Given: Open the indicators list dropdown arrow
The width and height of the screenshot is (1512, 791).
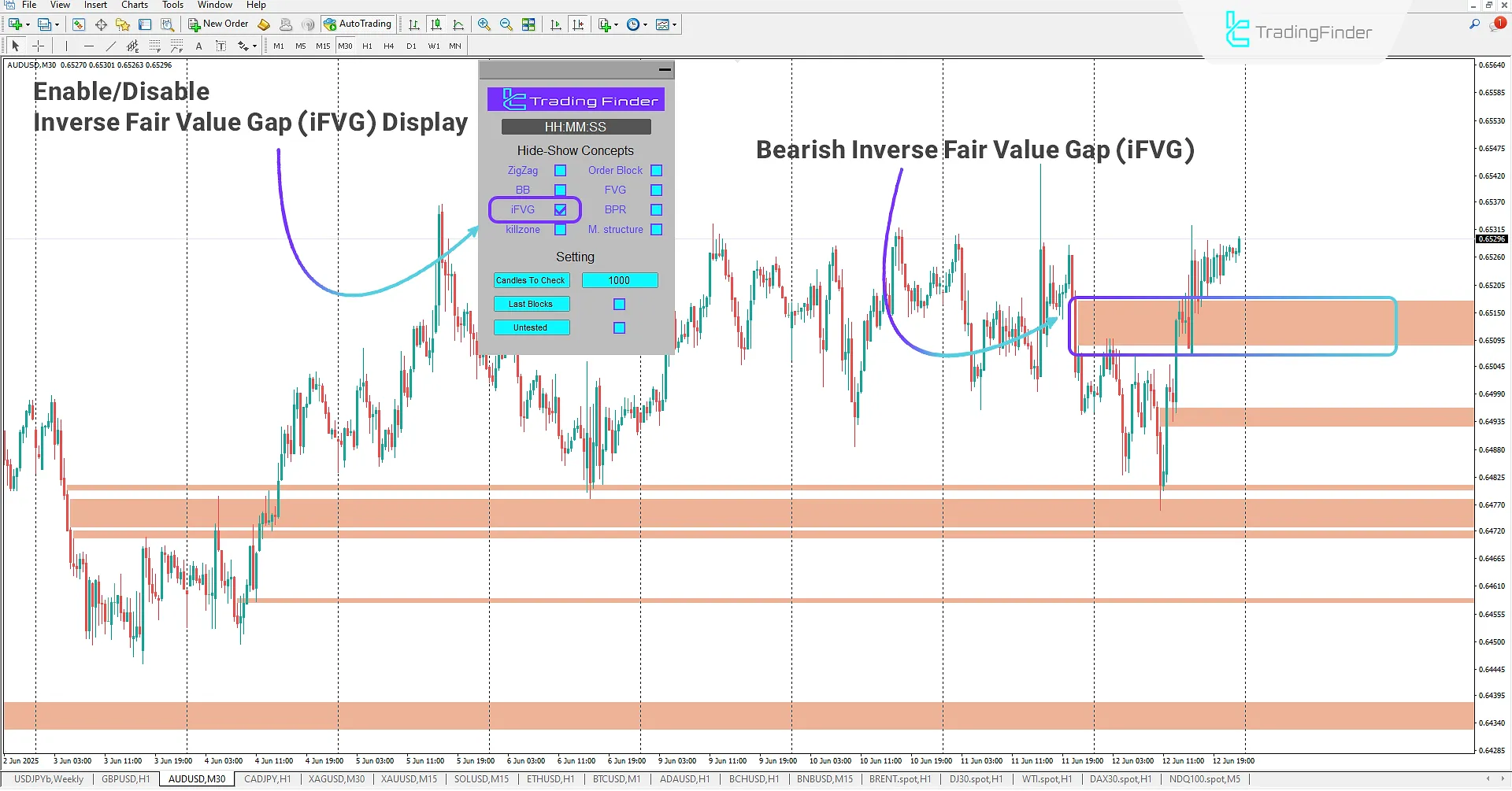Looking at the screenshot, I should pos(617,24).
